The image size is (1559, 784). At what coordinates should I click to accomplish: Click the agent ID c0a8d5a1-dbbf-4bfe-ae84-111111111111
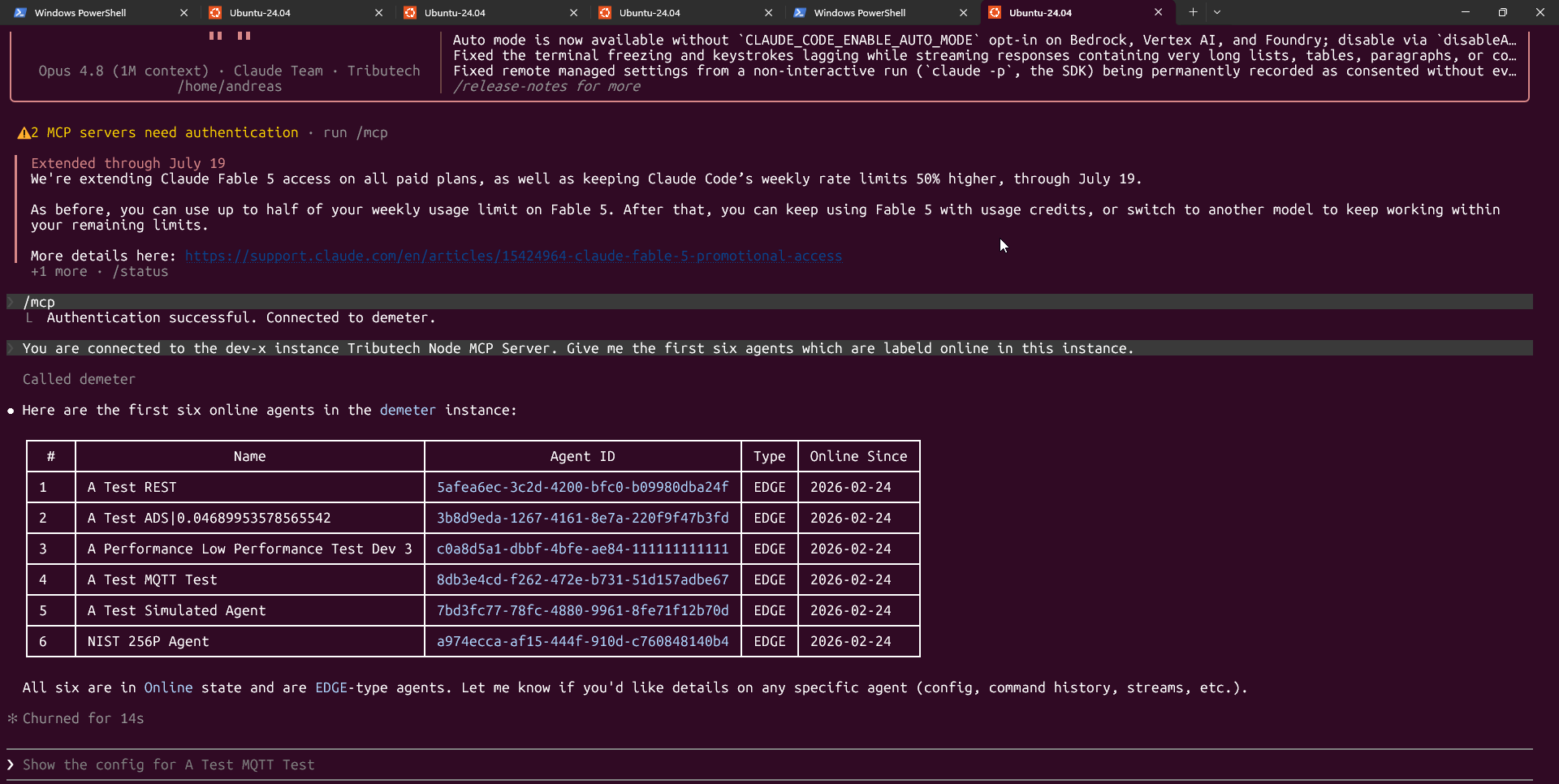pos(582,549)
